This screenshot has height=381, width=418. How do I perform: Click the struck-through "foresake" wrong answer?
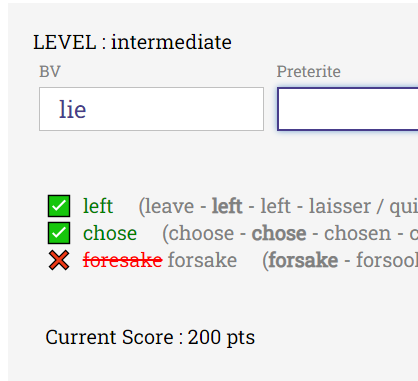click(123, 260)
